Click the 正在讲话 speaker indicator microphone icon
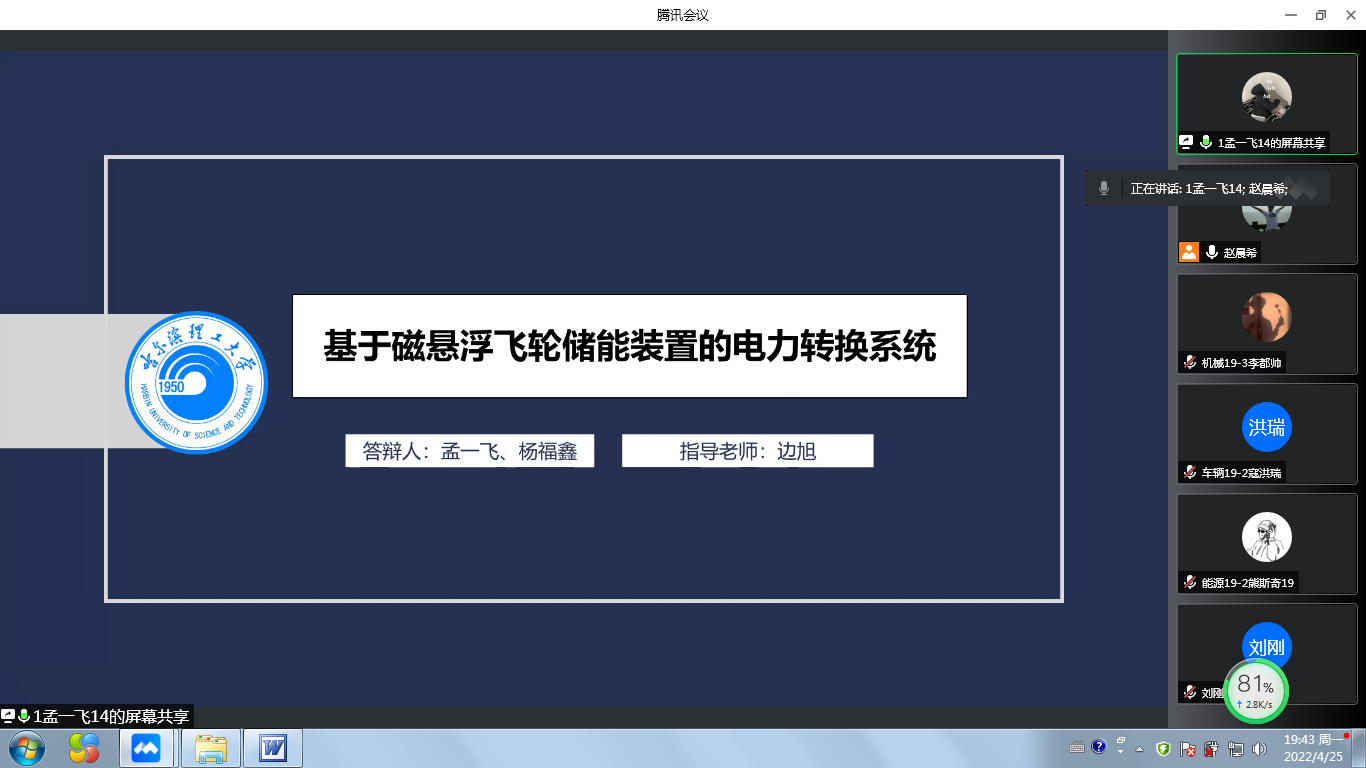 (1104, 188)
